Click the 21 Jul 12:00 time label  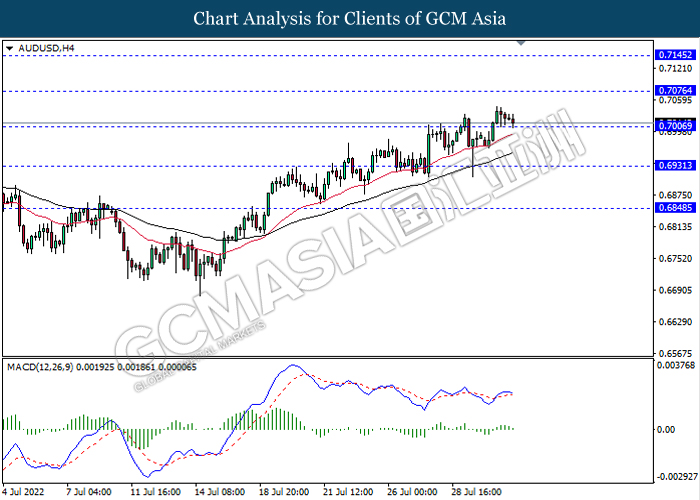coord(348,492)
